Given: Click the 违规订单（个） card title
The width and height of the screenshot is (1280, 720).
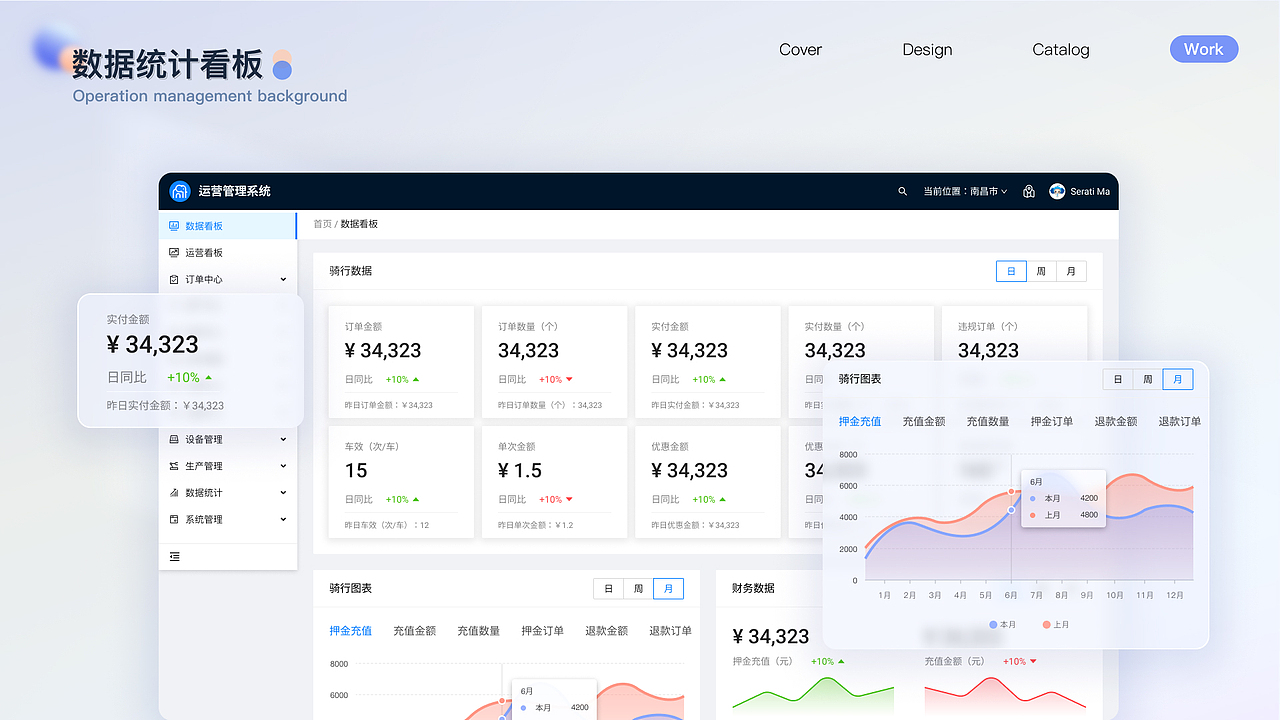Looking at the screenshot, I should [988, 327].
